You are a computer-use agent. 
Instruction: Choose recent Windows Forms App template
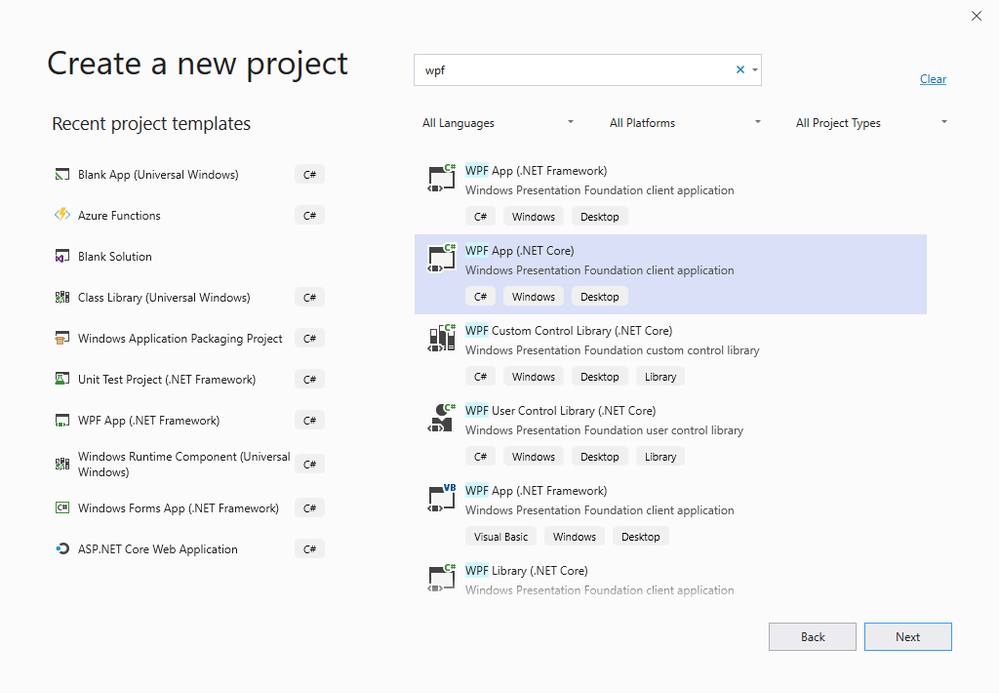[178, 508]
